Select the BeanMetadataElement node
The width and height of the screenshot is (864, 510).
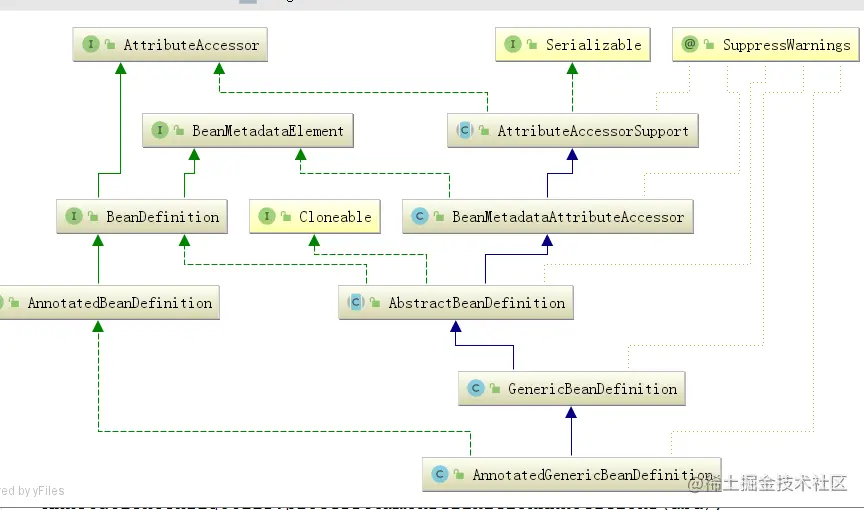(x=248, y=131)
